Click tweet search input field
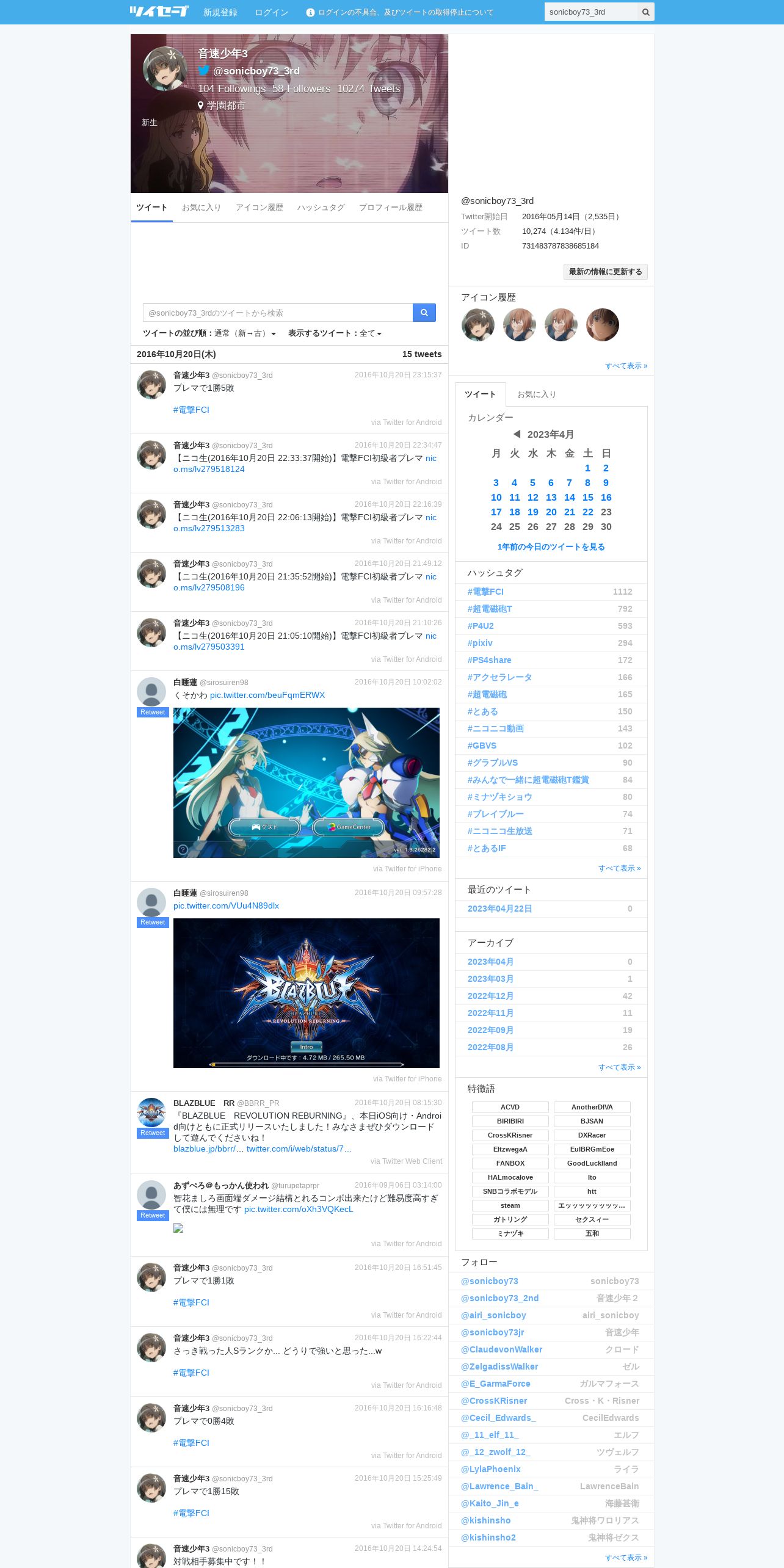Screen dimensions: 784x1568 point(278,313)
